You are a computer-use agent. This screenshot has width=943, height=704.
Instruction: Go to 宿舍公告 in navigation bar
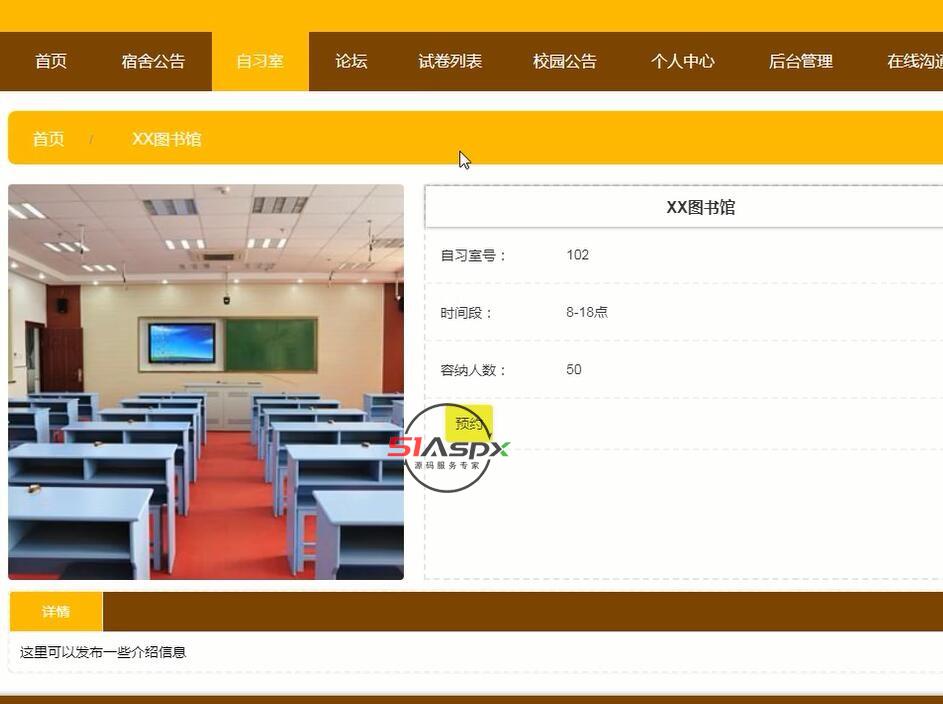pyautogui.click(x=153, y=61)
